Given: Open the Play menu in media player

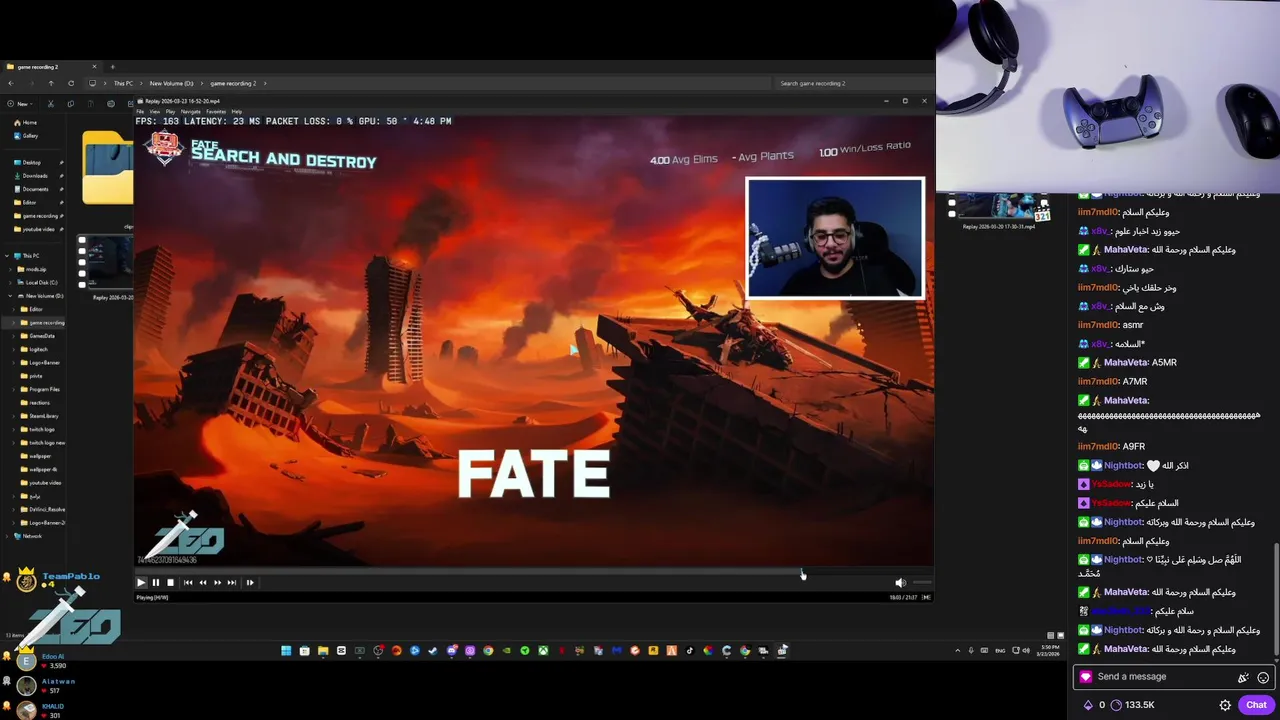Looking at the screenshot, I should [170, 111].
